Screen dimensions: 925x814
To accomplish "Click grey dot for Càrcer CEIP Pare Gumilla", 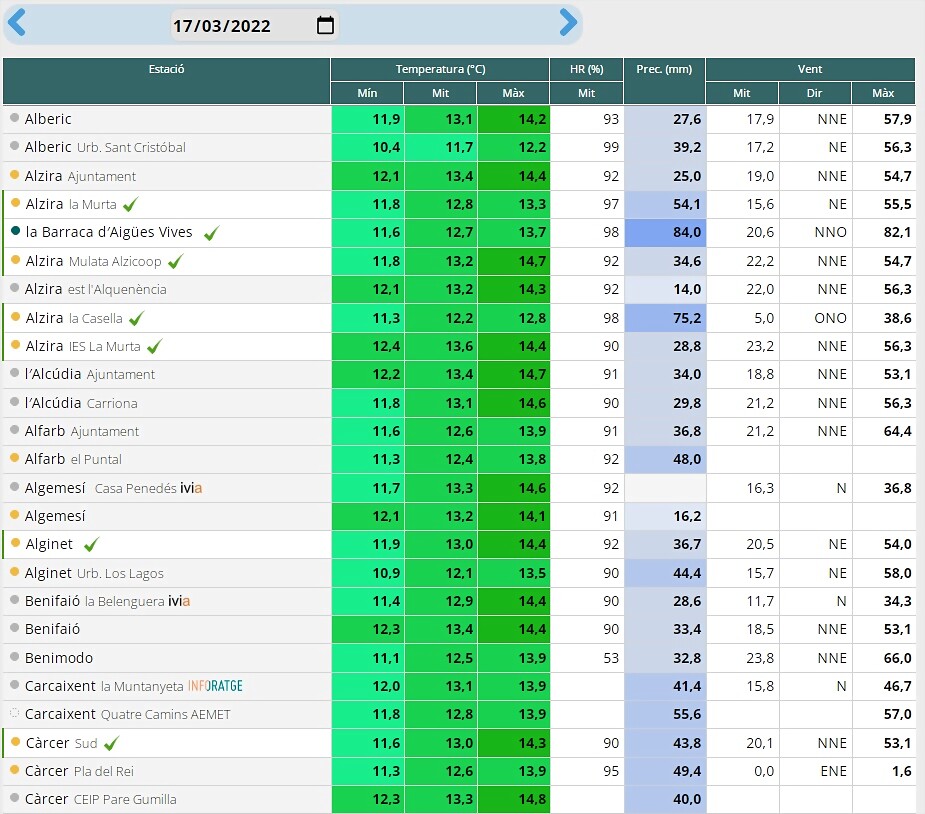I will pos(15,797).
